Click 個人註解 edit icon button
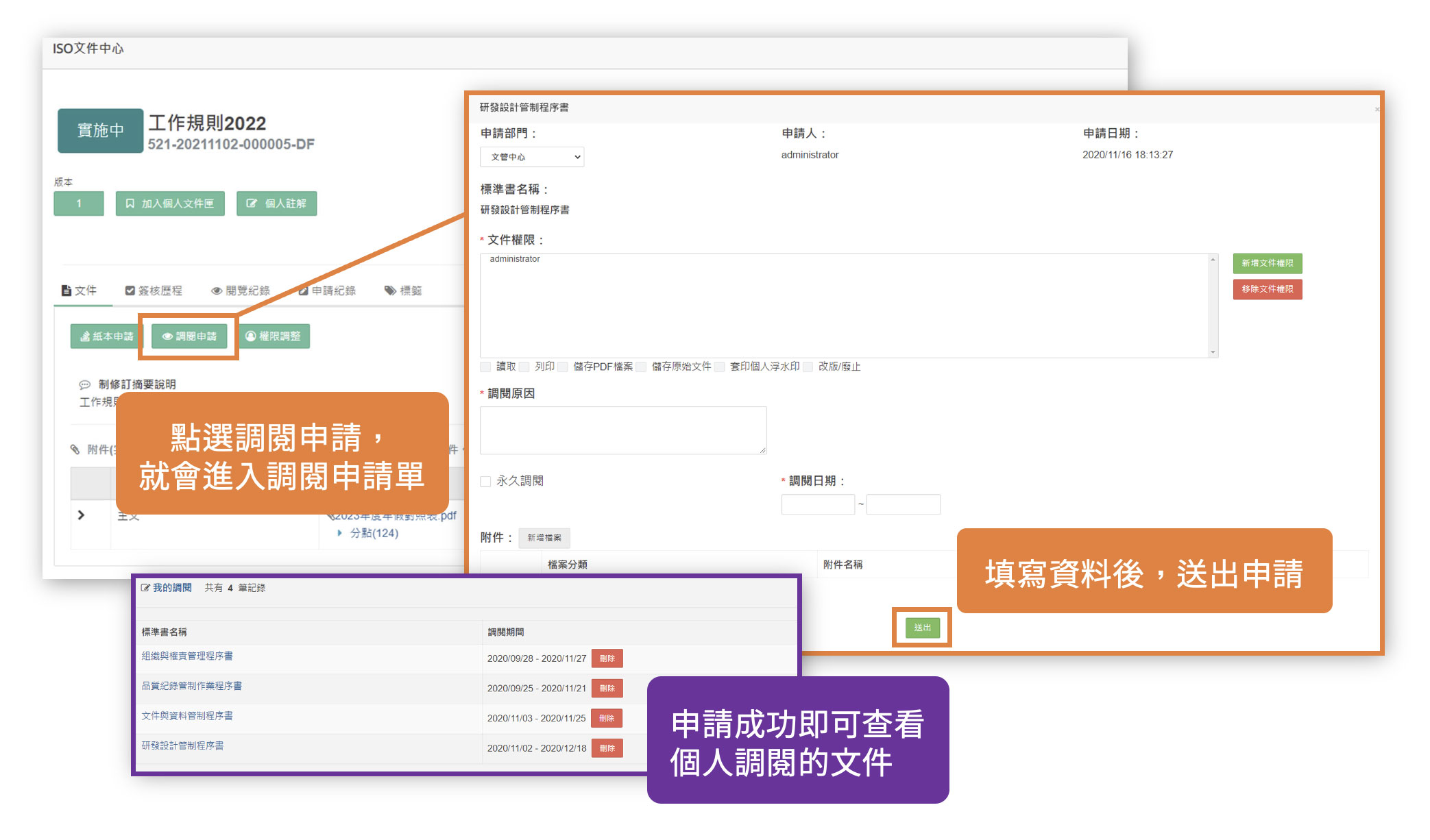This screenshot has width=1430, height=840. [276, 203]
